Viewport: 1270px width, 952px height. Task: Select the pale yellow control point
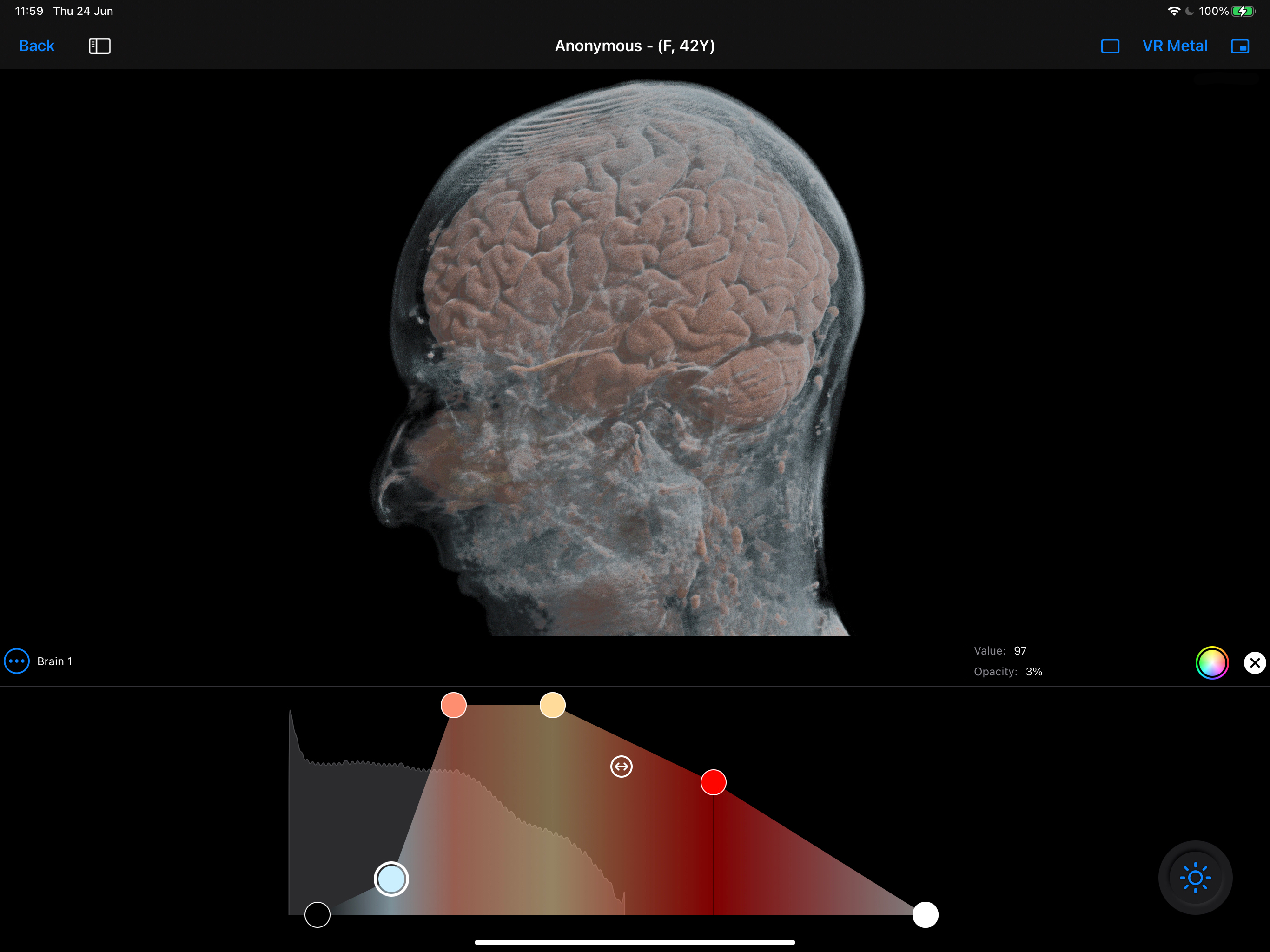[x=552, y=705]
